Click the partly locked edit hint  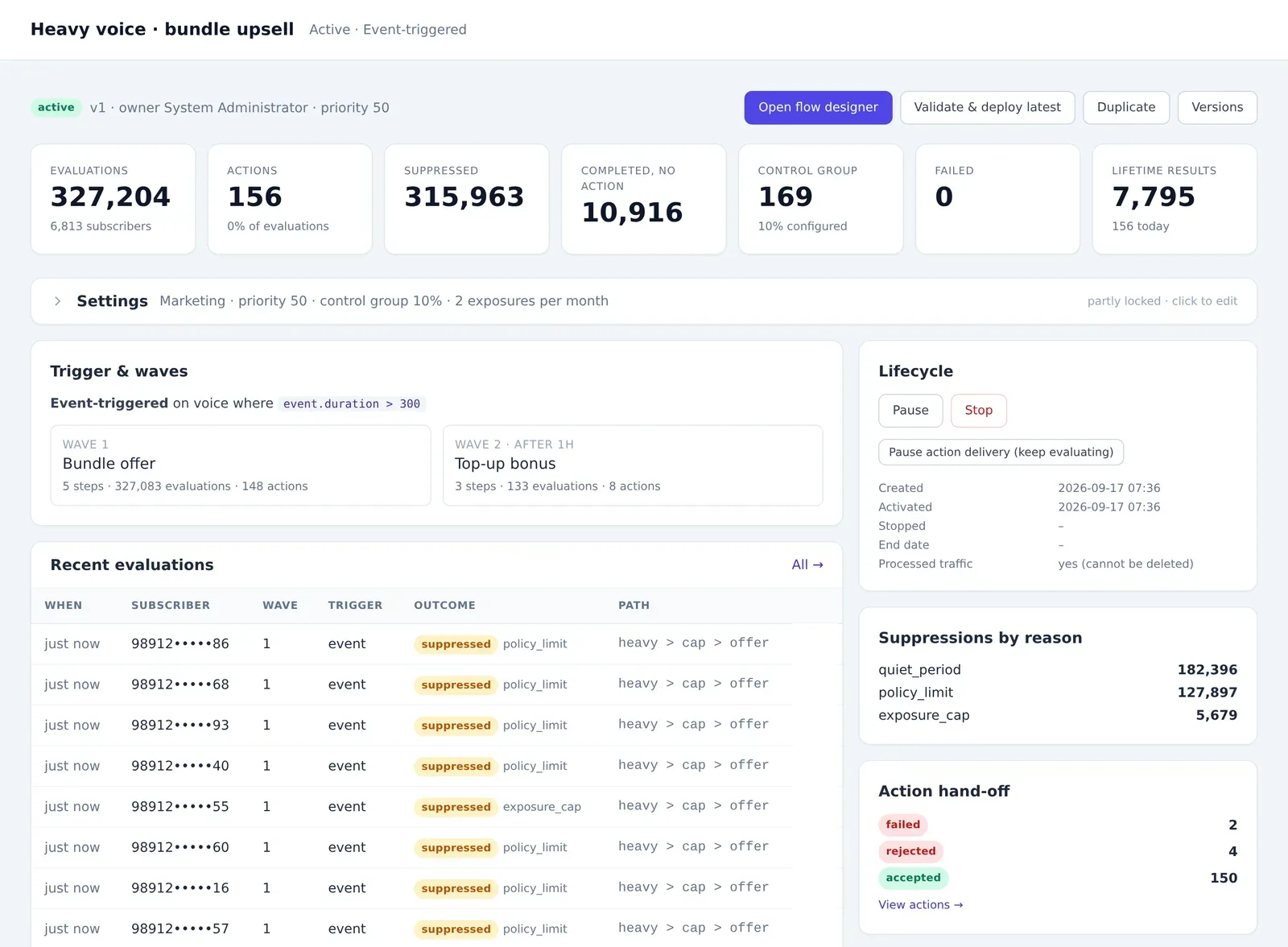click(1162, 301)
